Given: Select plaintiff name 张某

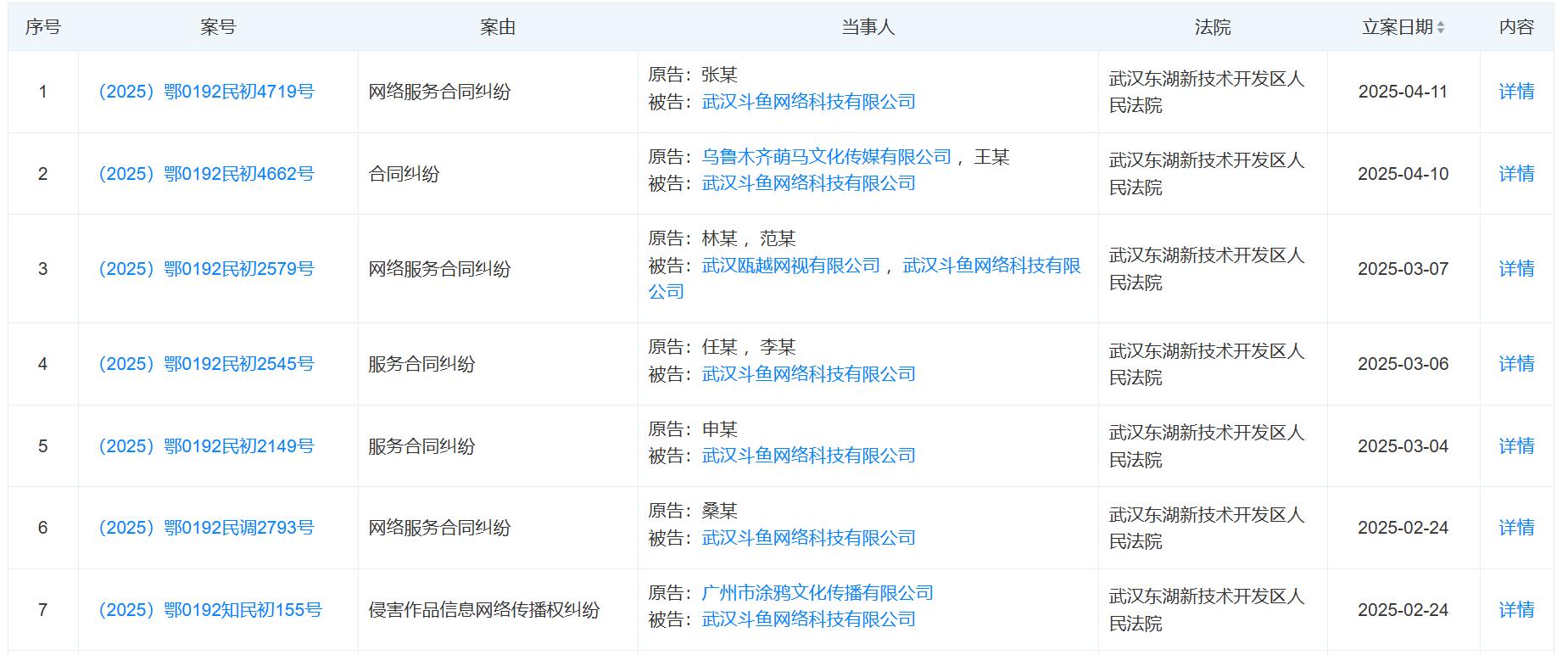Looking at the screenshot, I should tap(720, 75).
